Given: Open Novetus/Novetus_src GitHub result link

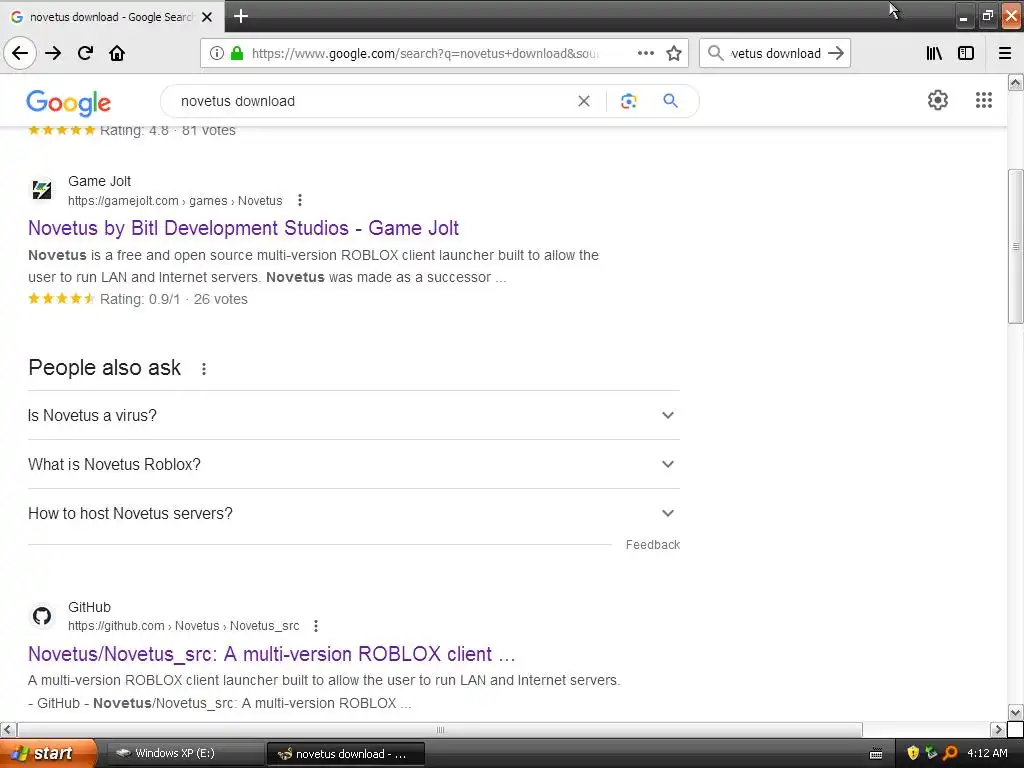Looking at the screenshot, I should (x=272, y=654).
